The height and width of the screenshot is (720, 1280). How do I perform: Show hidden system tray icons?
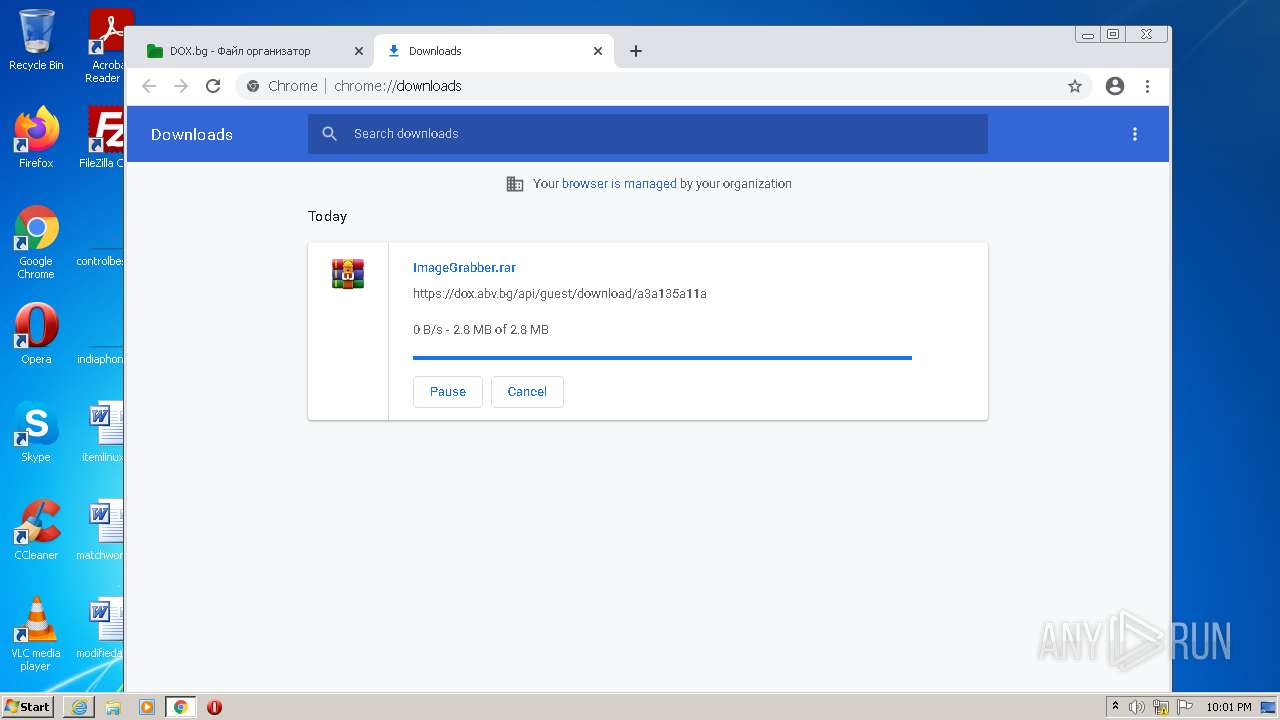click(1116, 707)
